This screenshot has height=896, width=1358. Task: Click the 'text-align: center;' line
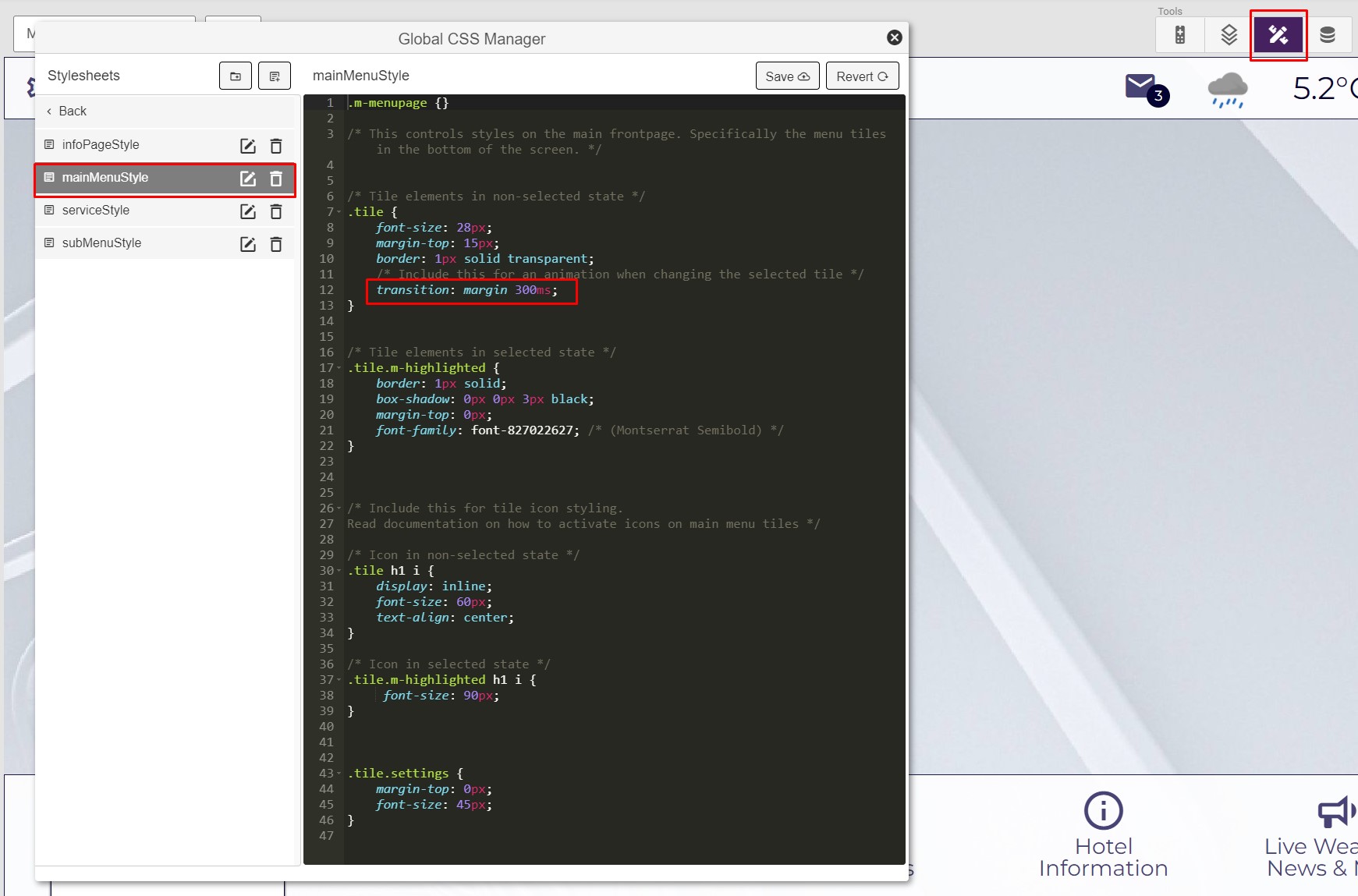(x=445, y=618)
